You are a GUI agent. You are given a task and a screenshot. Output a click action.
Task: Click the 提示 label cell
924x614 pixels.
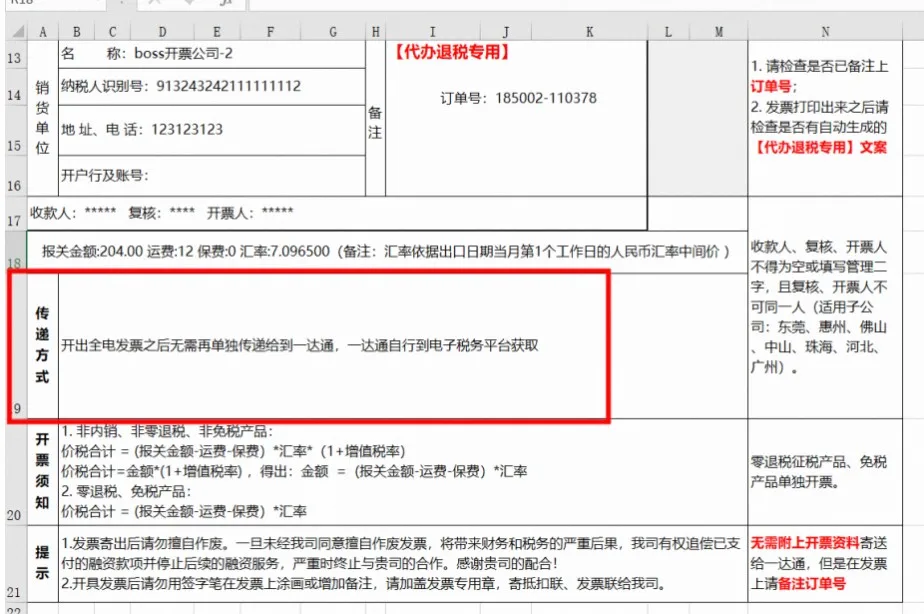[x=42, y=563]
